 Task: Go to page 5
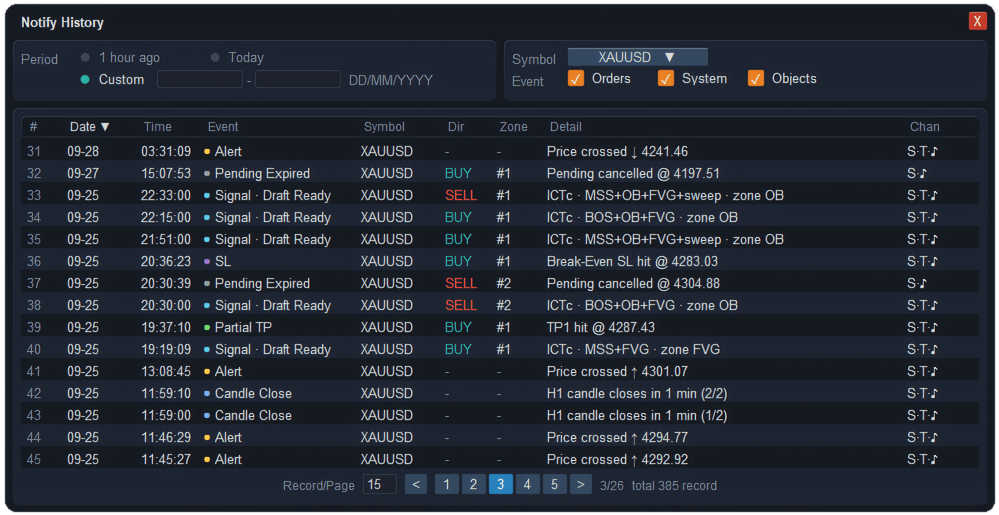coord(555,484)
